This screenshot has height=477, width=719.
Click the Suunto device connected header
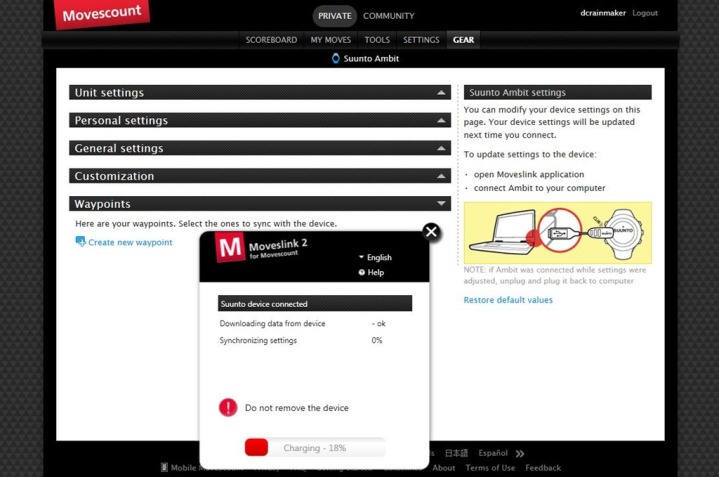[315, 303]
